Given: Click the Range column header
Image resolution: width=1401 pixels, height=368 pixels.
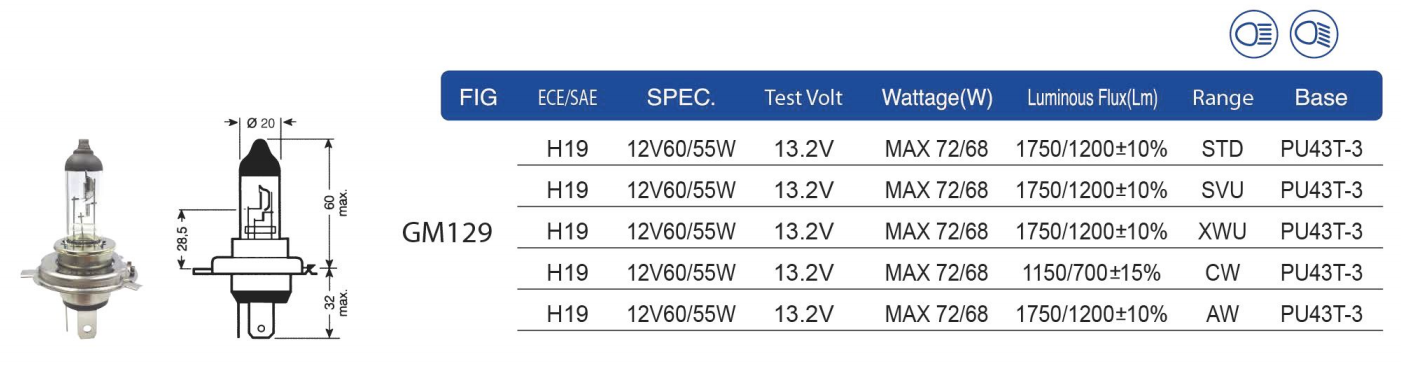Looking at the screenshot, I should click(x=1222, y=98).
